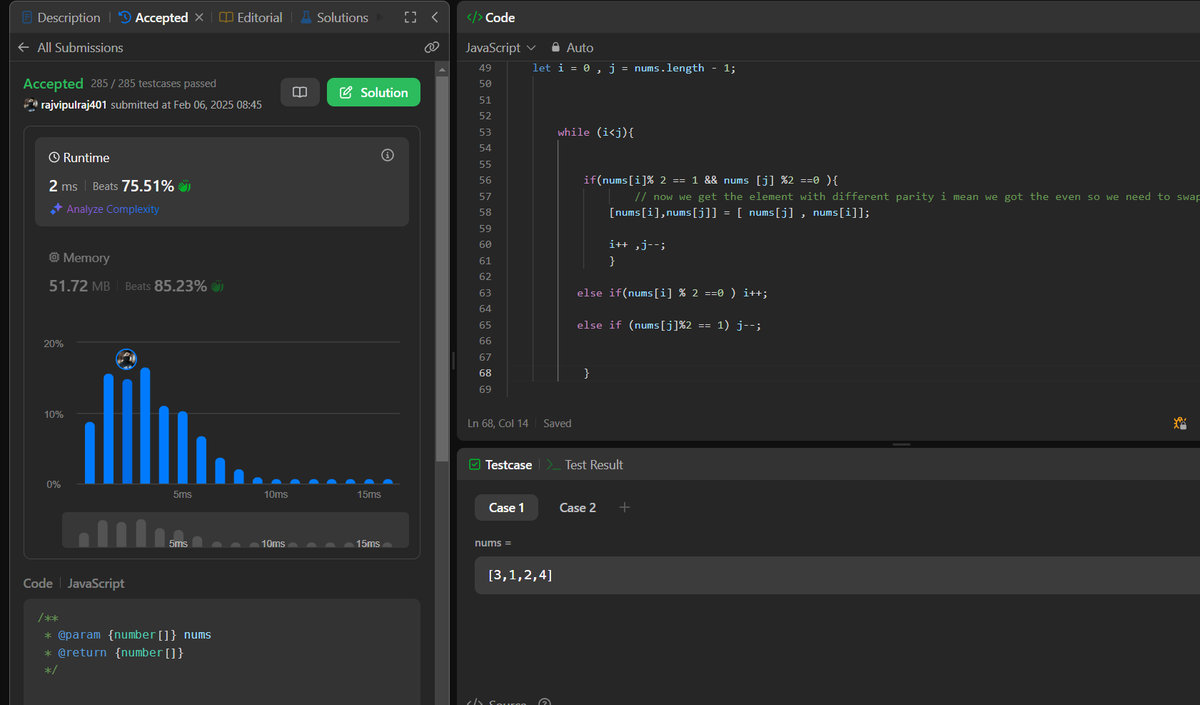Click '285 / 285 testcases passed' text
Screen dimensions: 1200x705
(x=153, y=83)
